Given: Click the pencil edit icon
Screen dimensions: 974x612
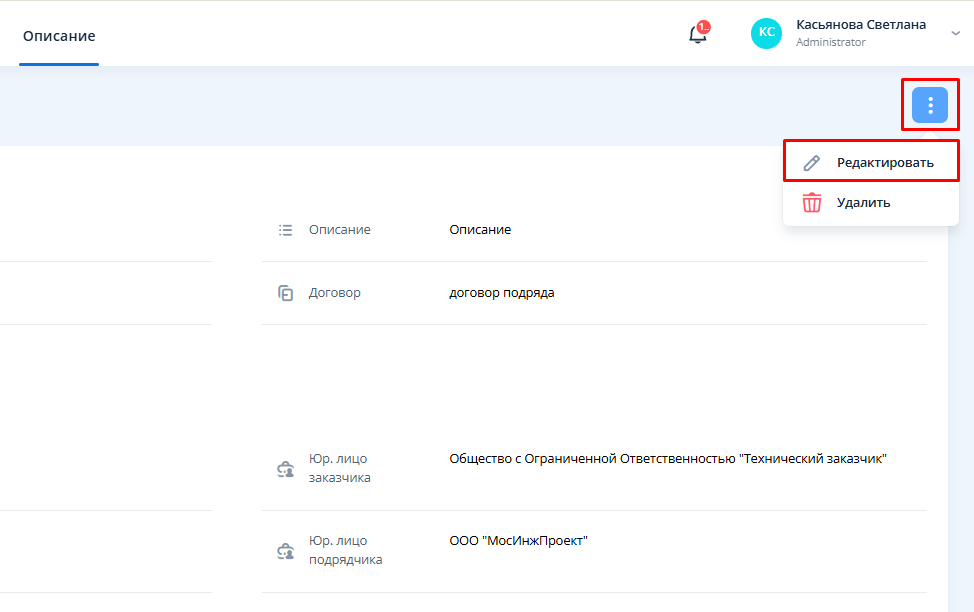Looking at the screenshot, I should click(x=812, y=162).
